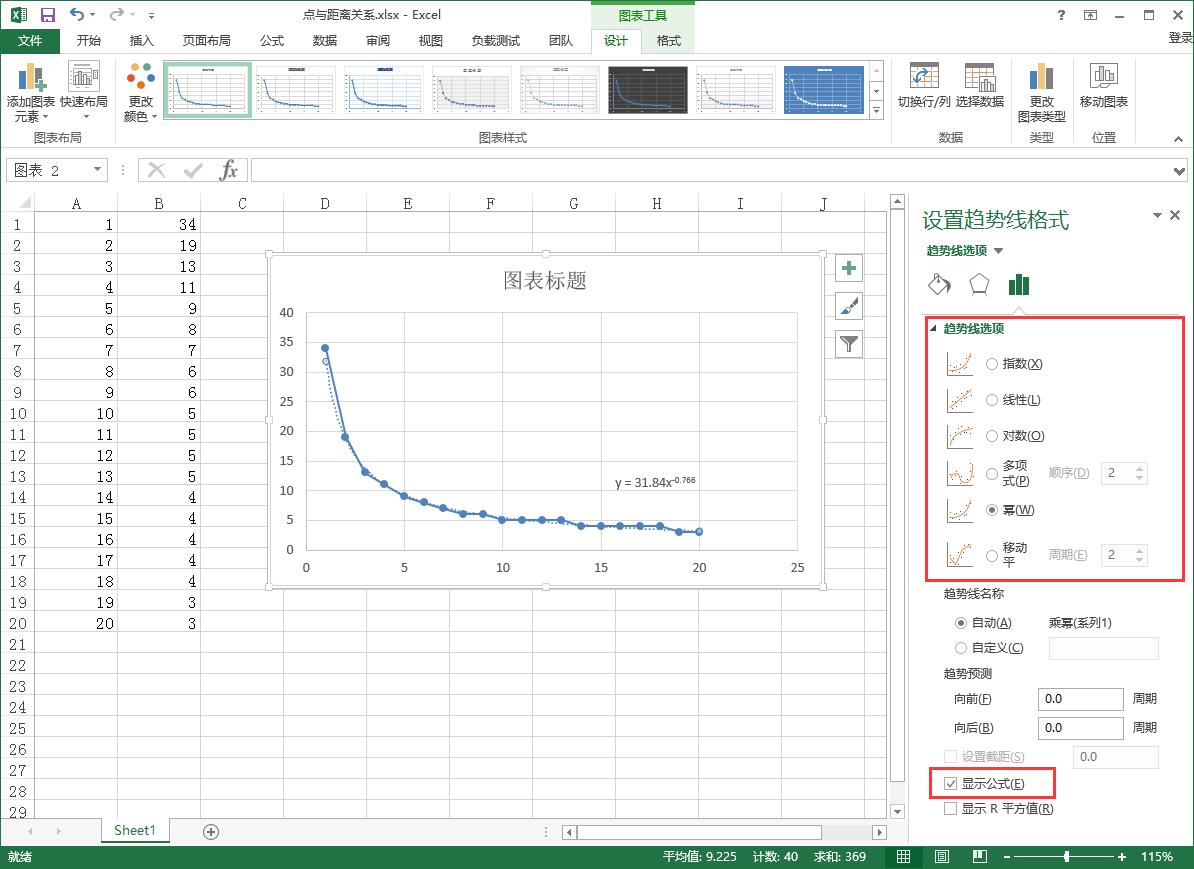
Task: Select Custom 自定义(C) trendline name
Action: tap(960, 648)
